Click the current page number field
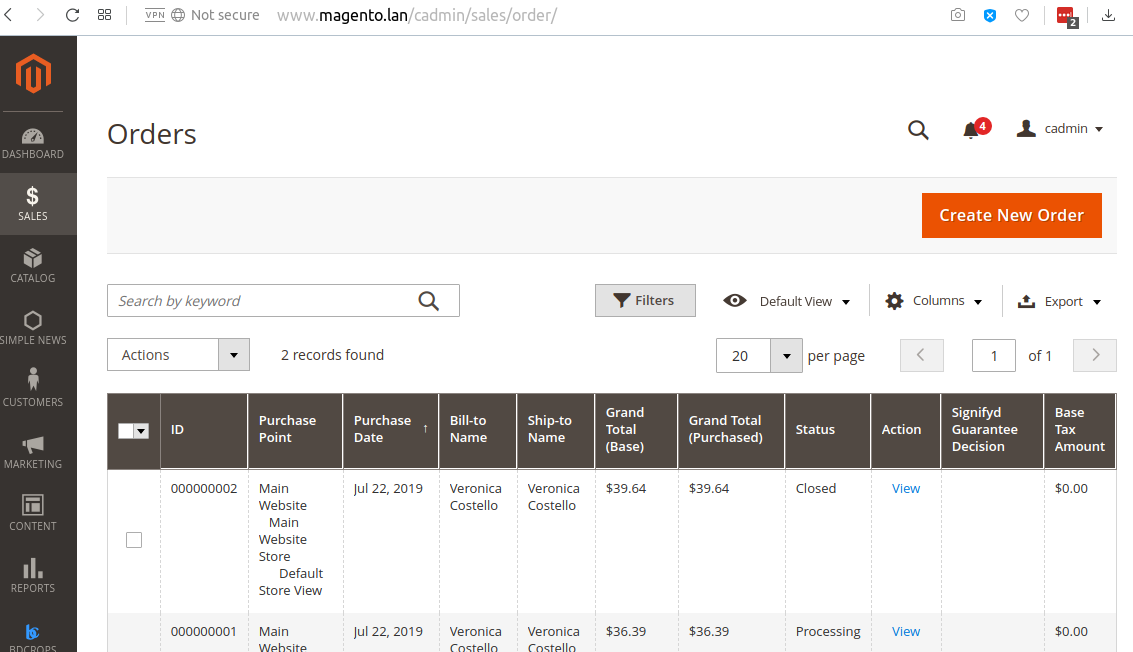The width and height of the screenshot is (1133, 652). (x=994, y=356)
